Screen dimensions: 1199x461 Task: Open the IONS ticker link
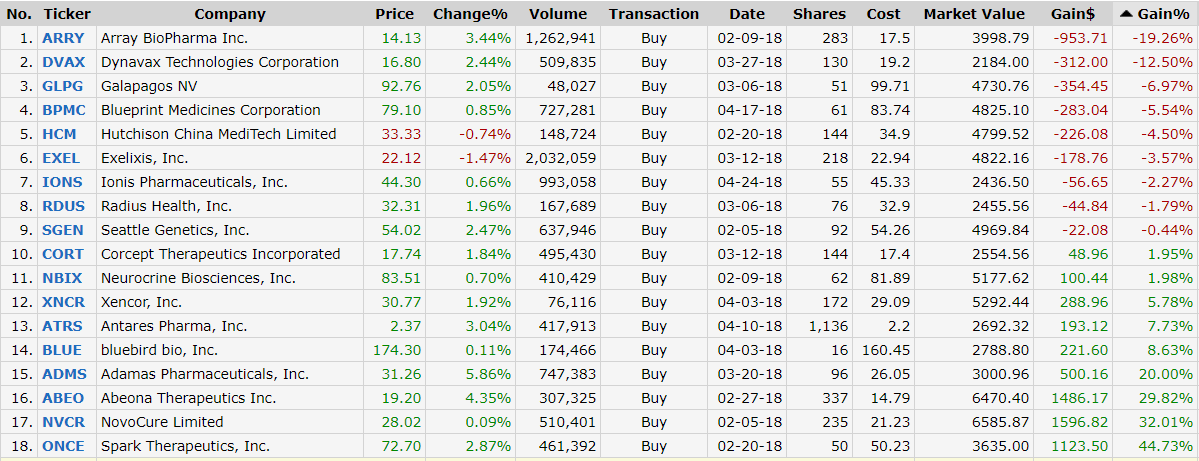click(63, 182)
